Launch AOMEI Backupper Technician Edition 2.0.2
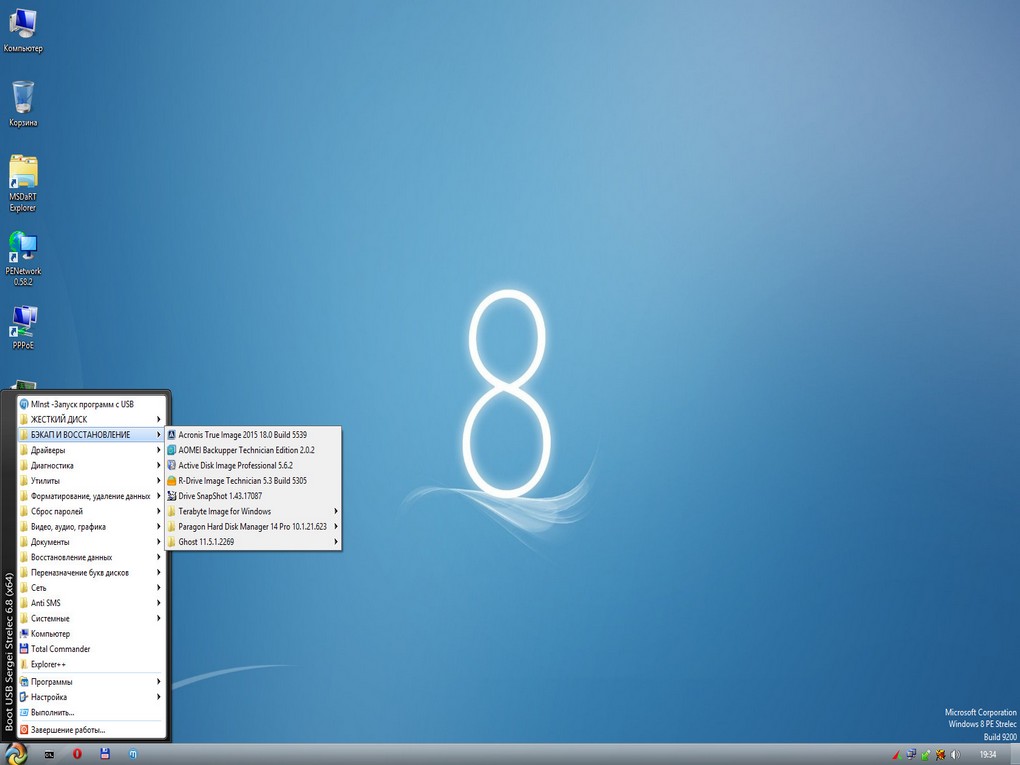Image resolution: width=1020 pixels, height=765 pixels. point(254,450)
